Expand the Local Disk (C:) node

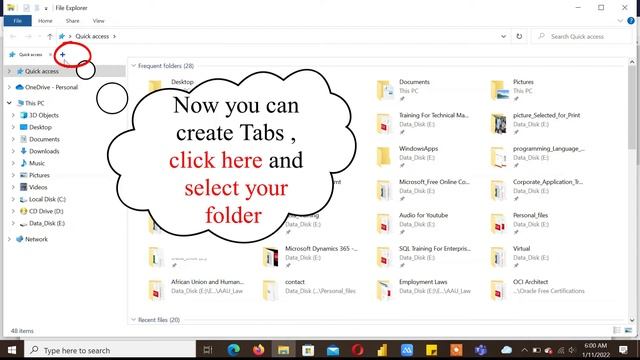[13, 199]
